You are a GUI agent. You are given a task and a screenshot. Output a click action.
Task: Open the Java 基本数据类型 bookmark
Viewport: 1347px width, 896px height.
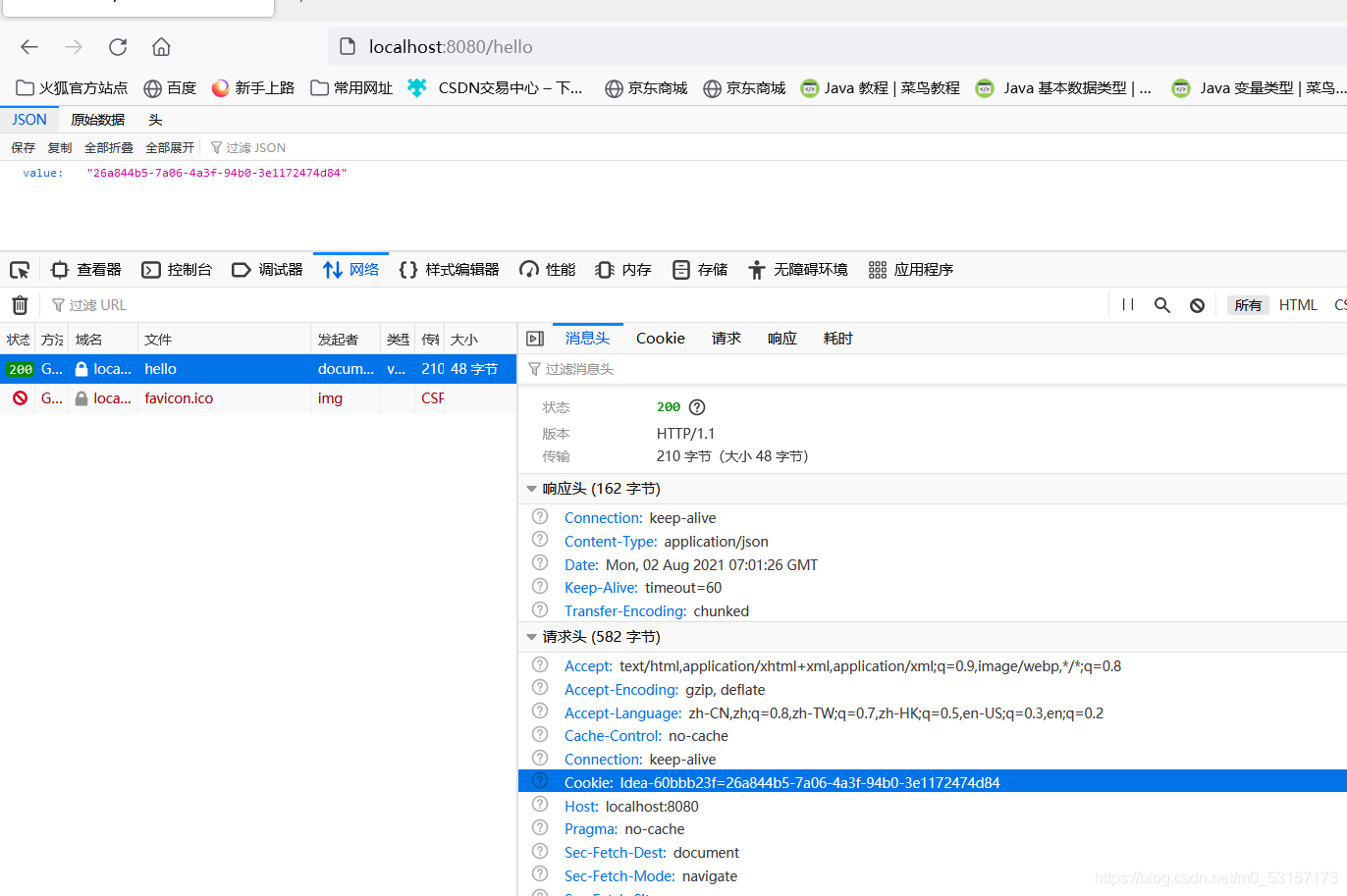coord(1064,88)
